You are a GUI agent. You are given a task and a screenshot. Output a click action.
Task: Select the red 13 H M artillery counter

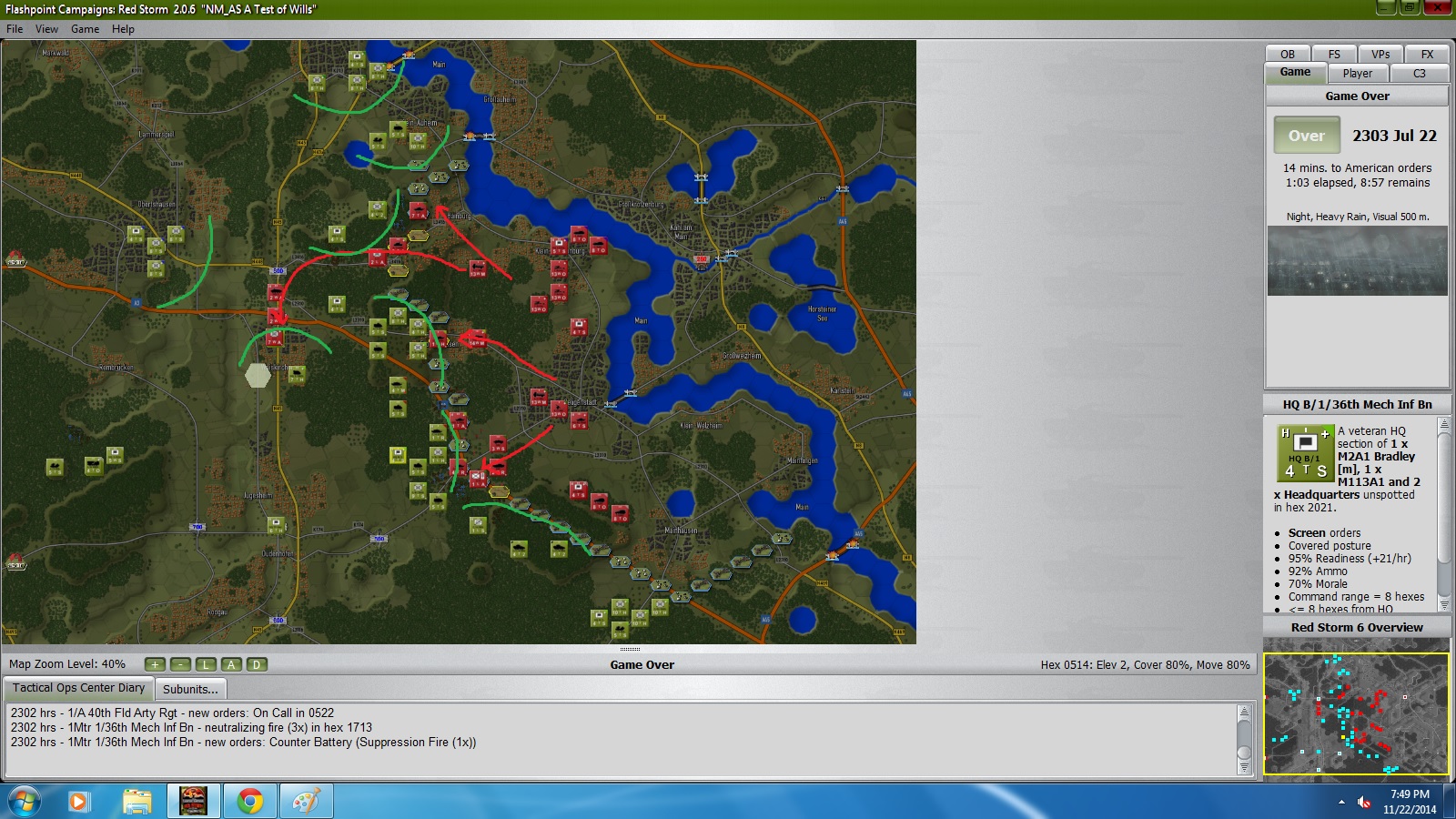pyautogui.click(x=478, y=268)
